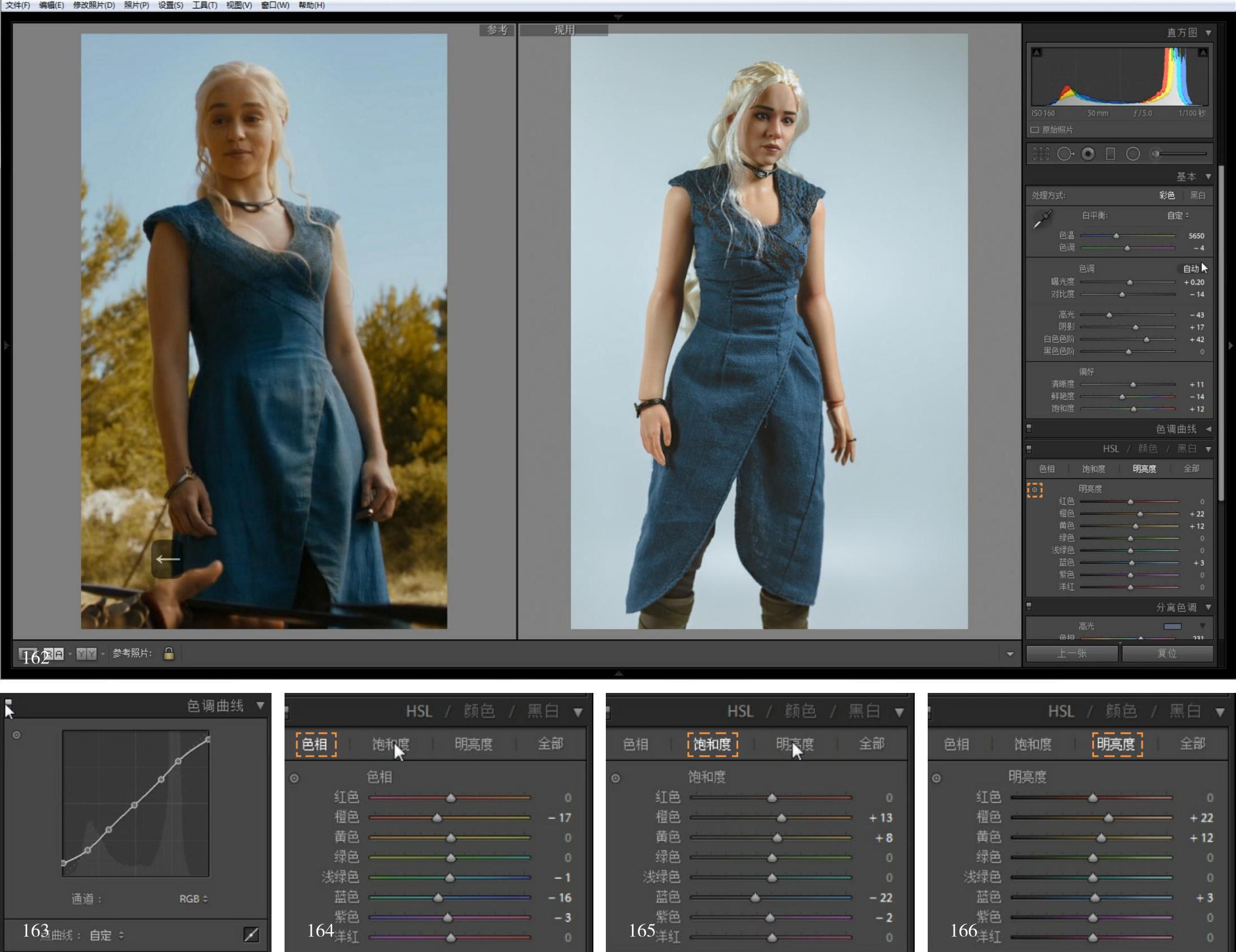Toggle the 分离色调 panel on/off switch
This screenshot has height=952, width=1236.
(x=1029, y=607)
